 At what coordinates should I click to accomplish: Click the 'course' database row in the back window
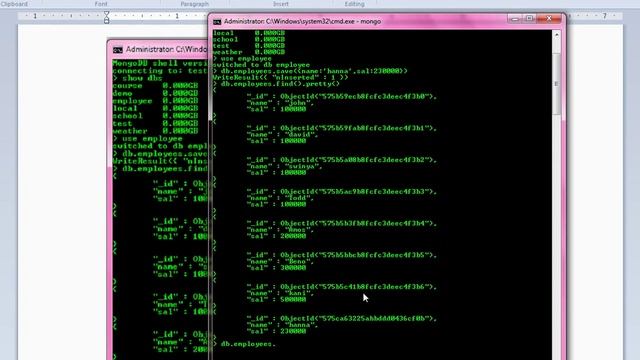pos(156,86)
